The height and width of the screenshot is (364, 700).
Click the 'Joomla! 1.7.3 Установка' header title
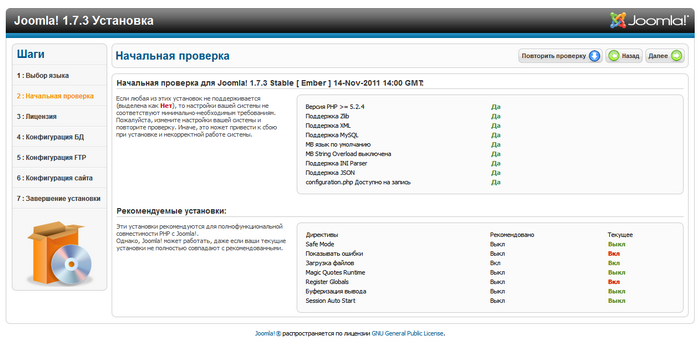[83, 21]
